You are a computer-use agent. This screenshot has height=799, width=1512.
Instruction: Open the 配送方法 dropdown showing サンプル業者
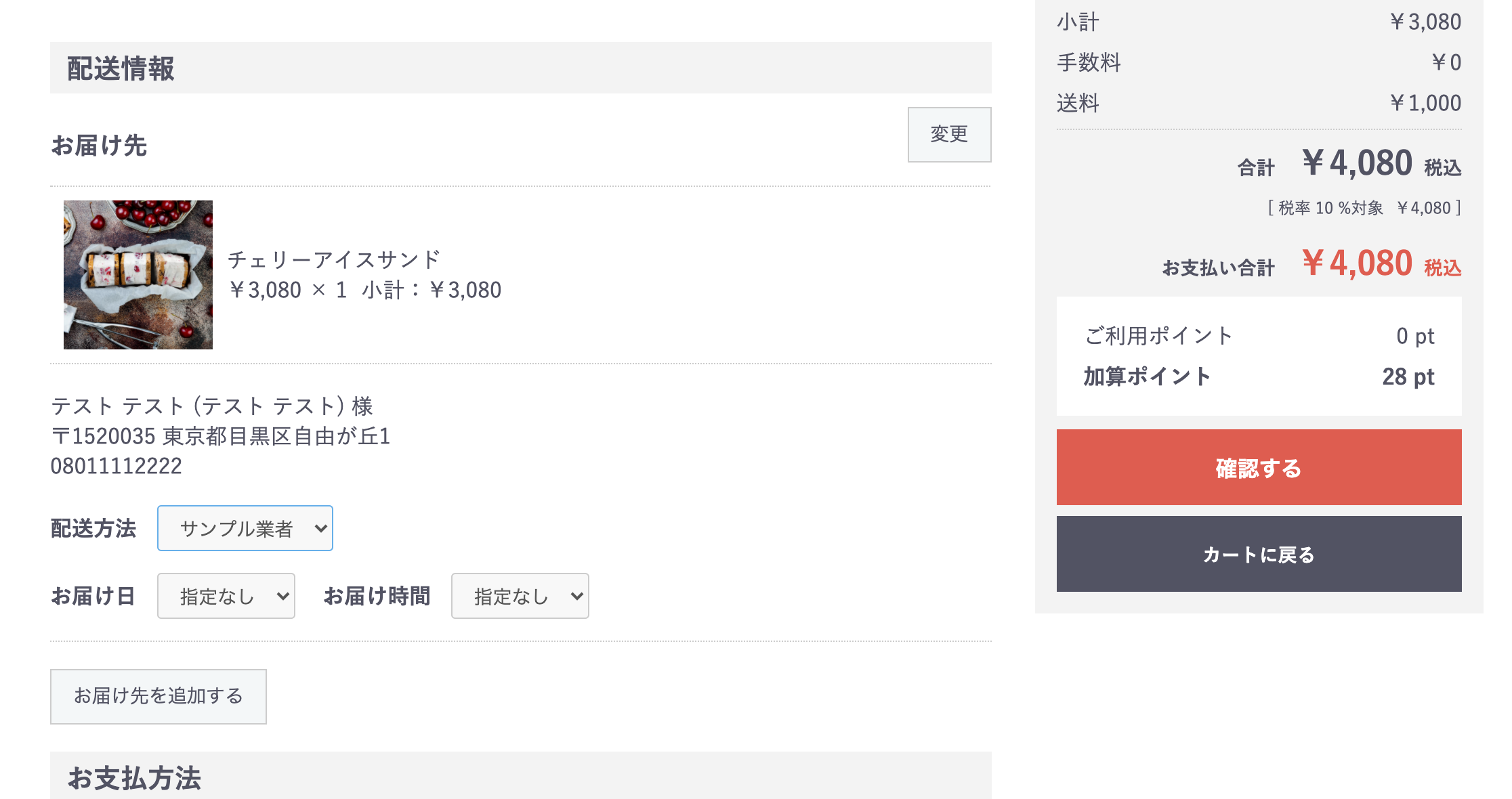[245, 528]
